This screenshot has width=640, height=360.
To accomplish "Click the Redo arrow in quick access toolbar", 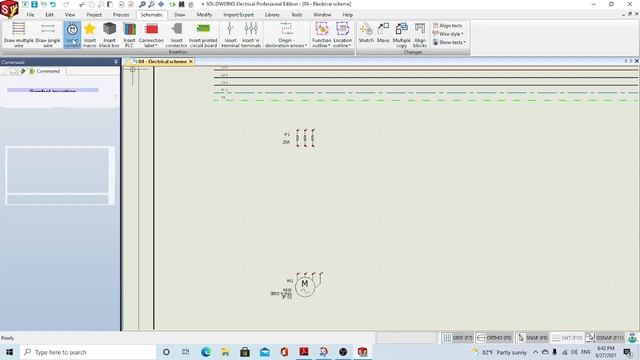I will click(66, 4).
